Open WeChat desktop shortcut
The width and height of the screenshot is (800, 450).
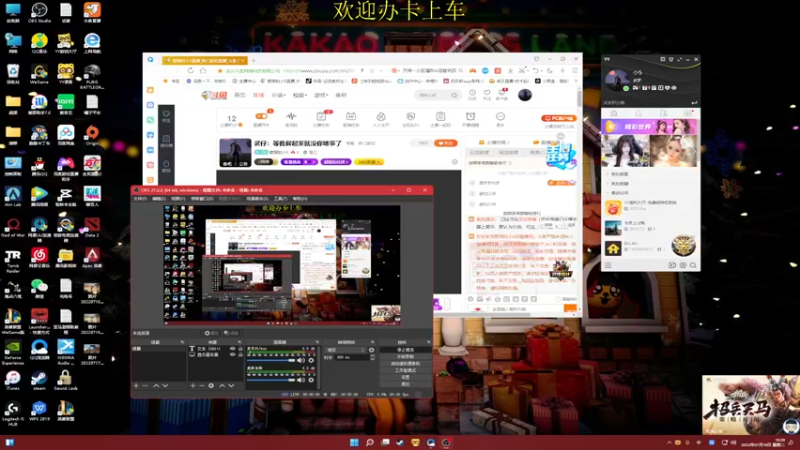39,288
